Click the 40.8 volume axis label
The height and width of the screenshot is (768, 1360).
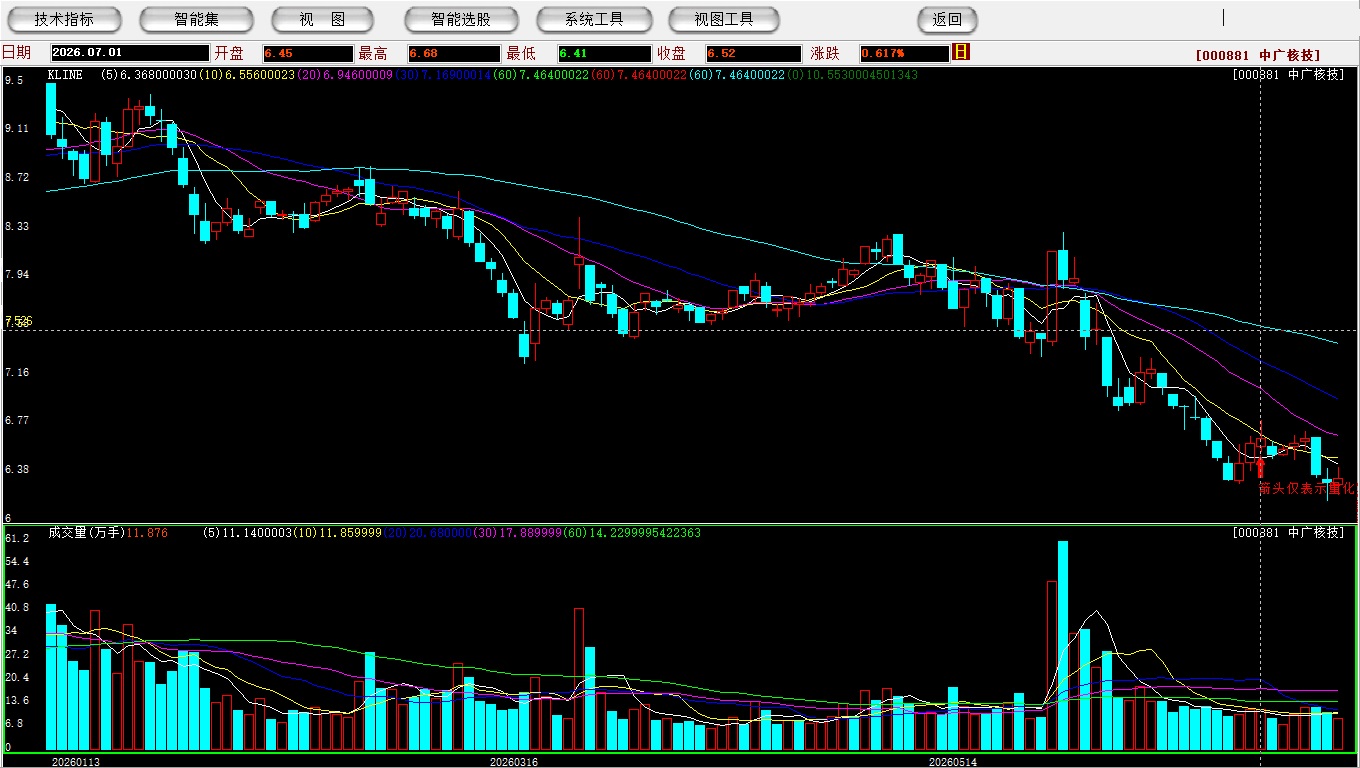tap(17, 607)
